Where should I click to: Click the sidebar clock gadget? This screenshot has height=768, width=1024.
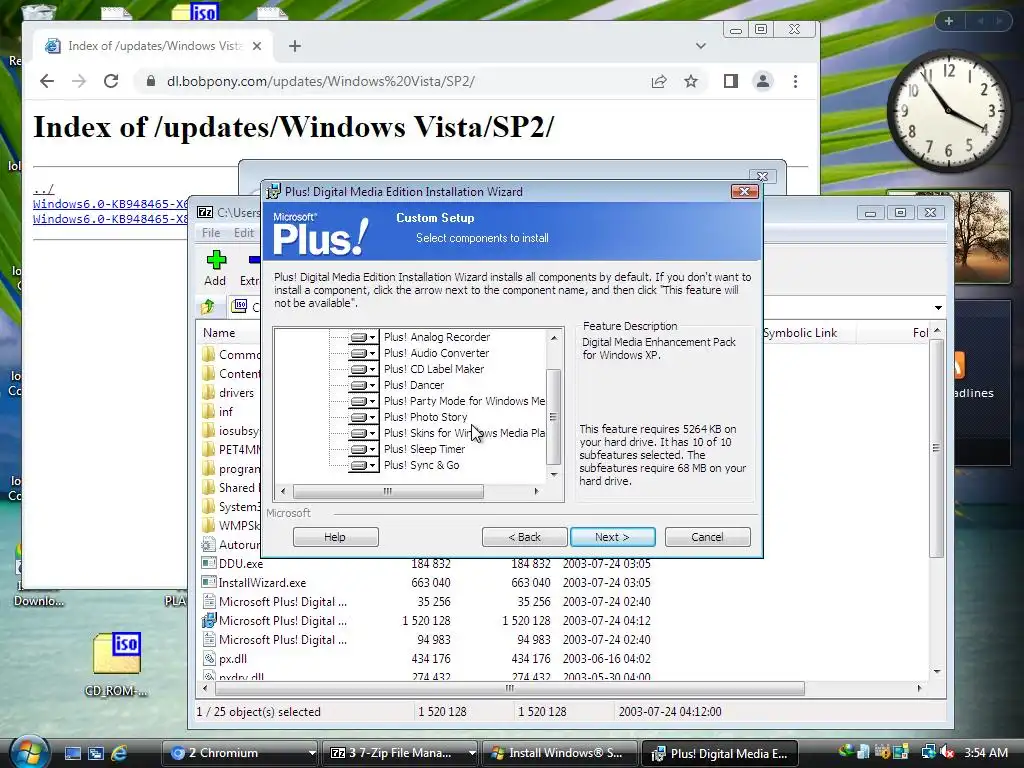pyautogui.click(x=948, y=111)
